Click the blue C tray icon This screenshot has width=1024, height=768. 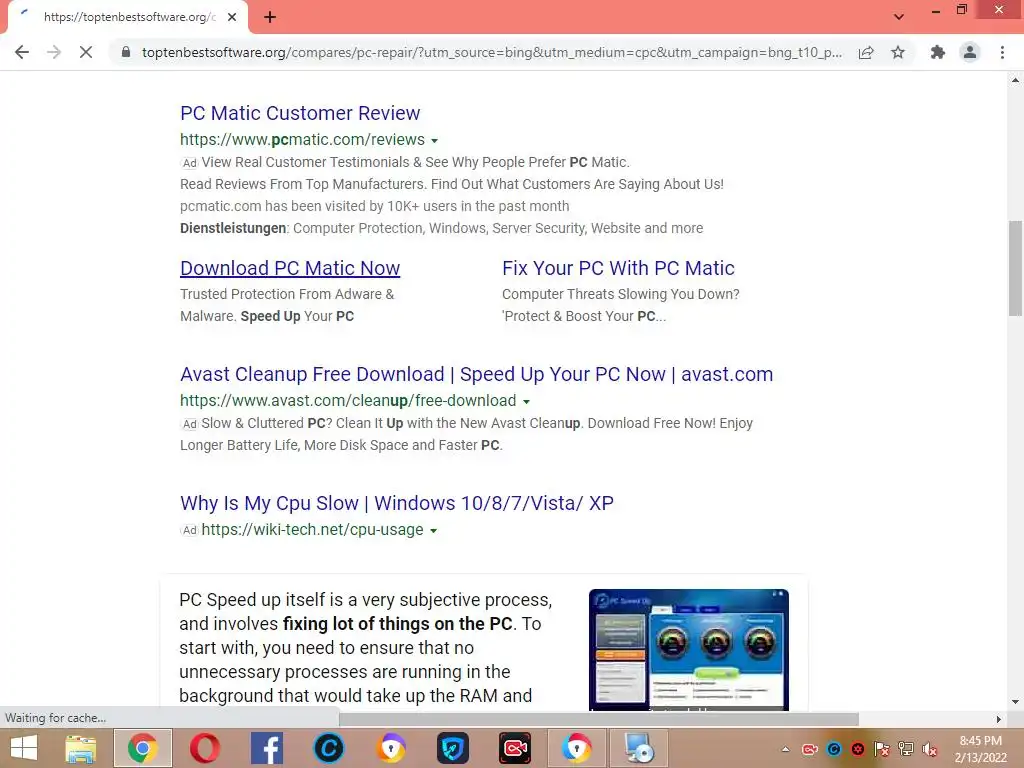[834, 749]
